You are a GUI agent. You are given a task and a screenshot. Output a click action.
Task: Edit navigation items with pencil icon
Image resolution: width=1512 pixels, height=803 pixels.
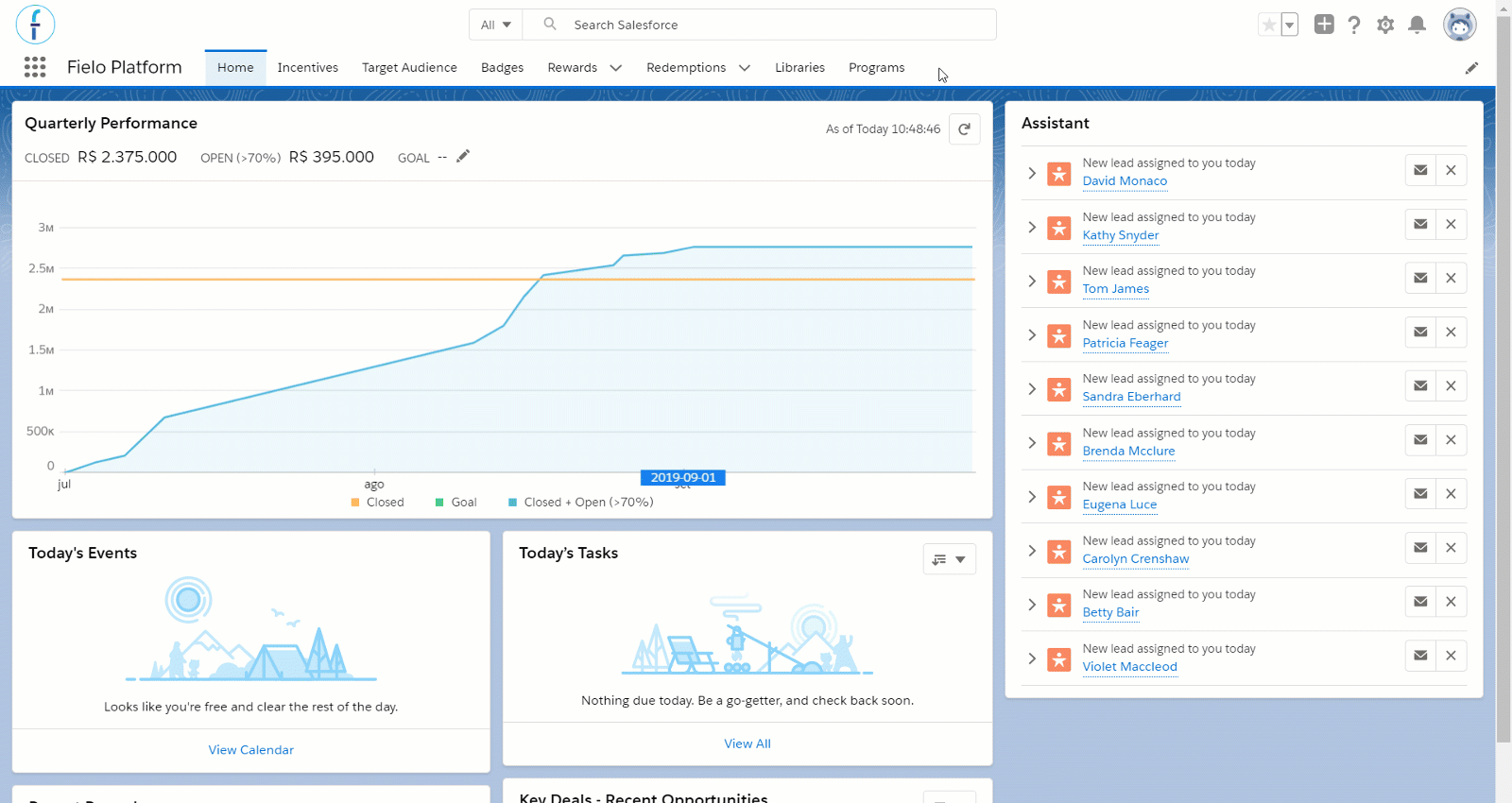(x=1471, y=68)
